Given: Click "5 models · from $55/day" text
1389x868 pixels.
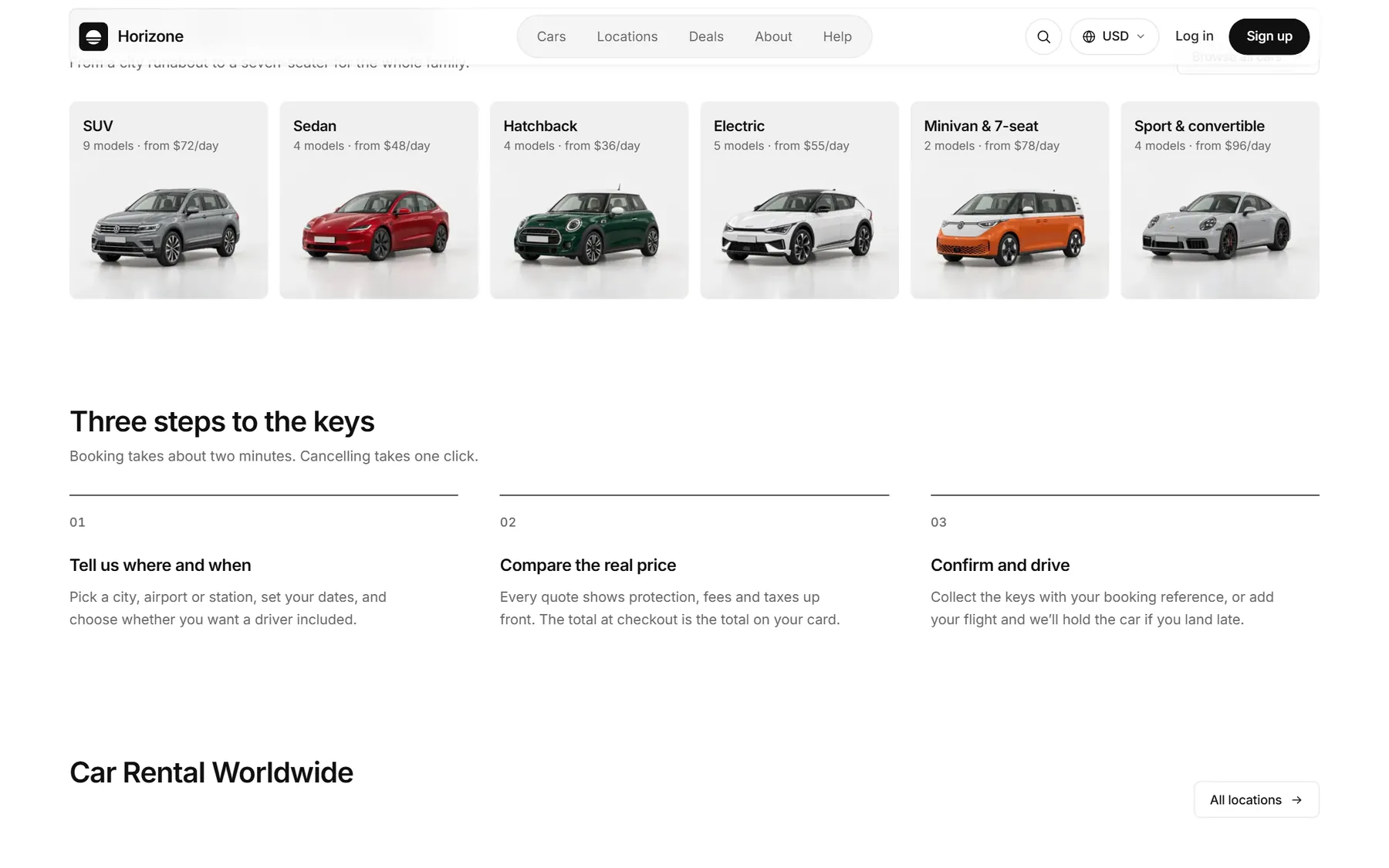Looking at the screenshot, I should coord(781,146).
